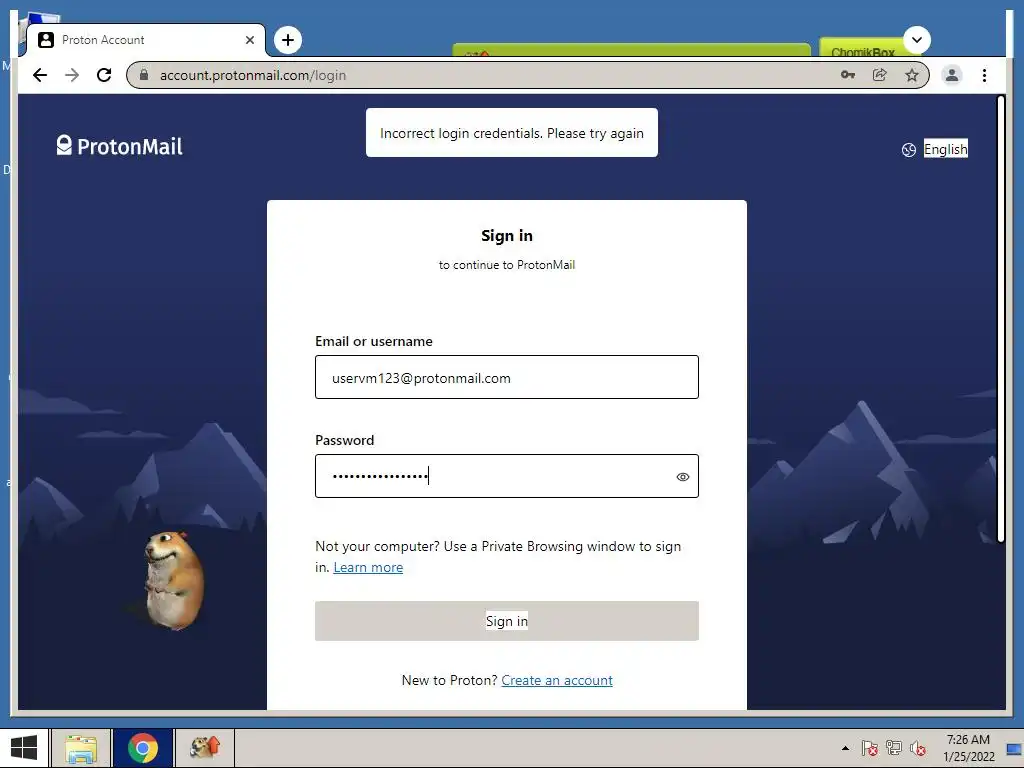Click the lock icon for site information
The image size is (1024, 768).
pyautogui.click(x=144, y=75)
